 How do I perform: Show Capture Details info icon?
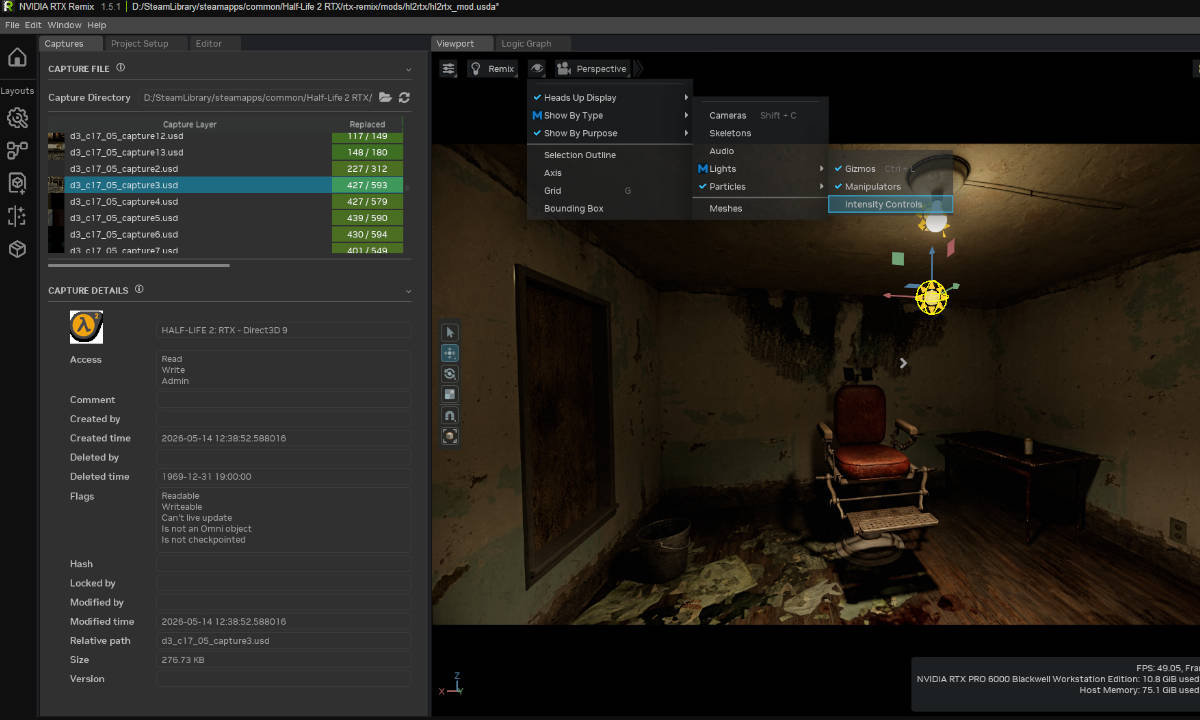point(139,289)
